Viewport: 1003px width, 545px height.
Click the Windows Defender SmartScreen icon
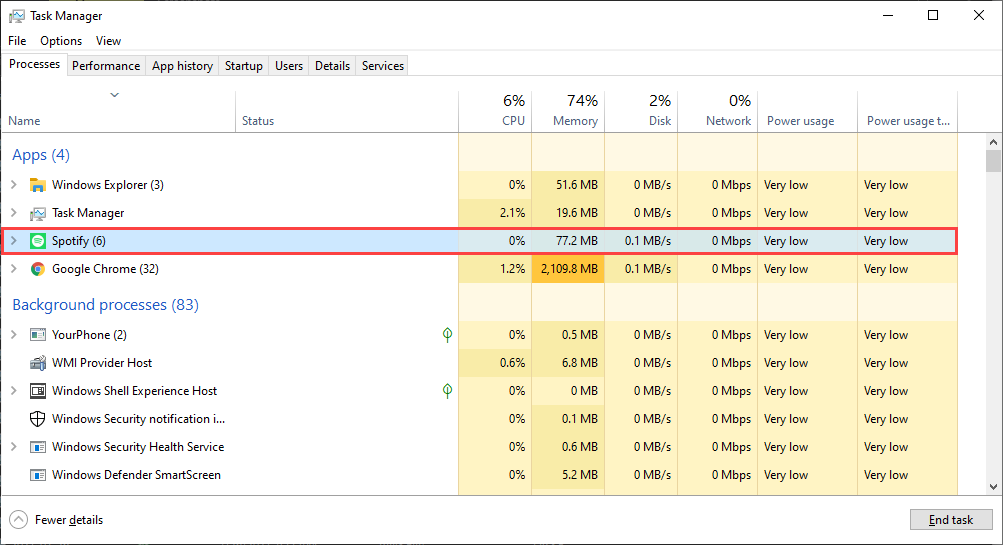[x=38, y=475]
